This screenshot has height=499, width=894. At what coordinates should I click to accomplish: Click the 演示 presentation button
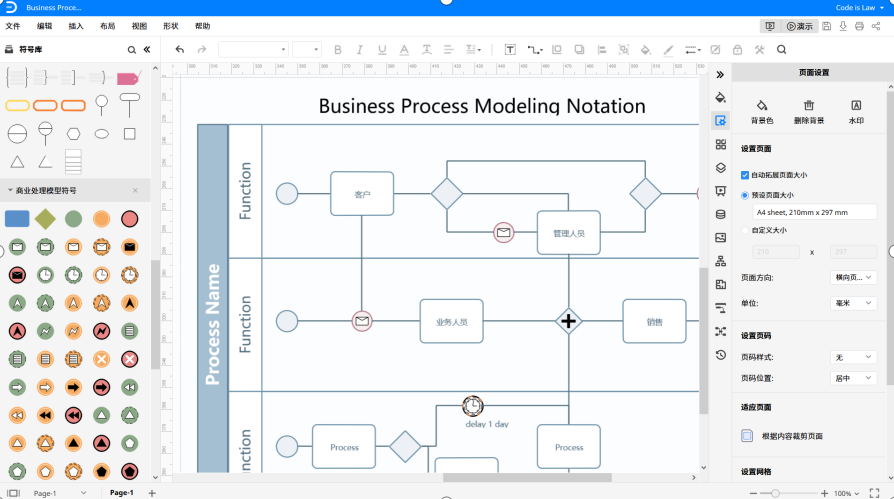[800, 26]
